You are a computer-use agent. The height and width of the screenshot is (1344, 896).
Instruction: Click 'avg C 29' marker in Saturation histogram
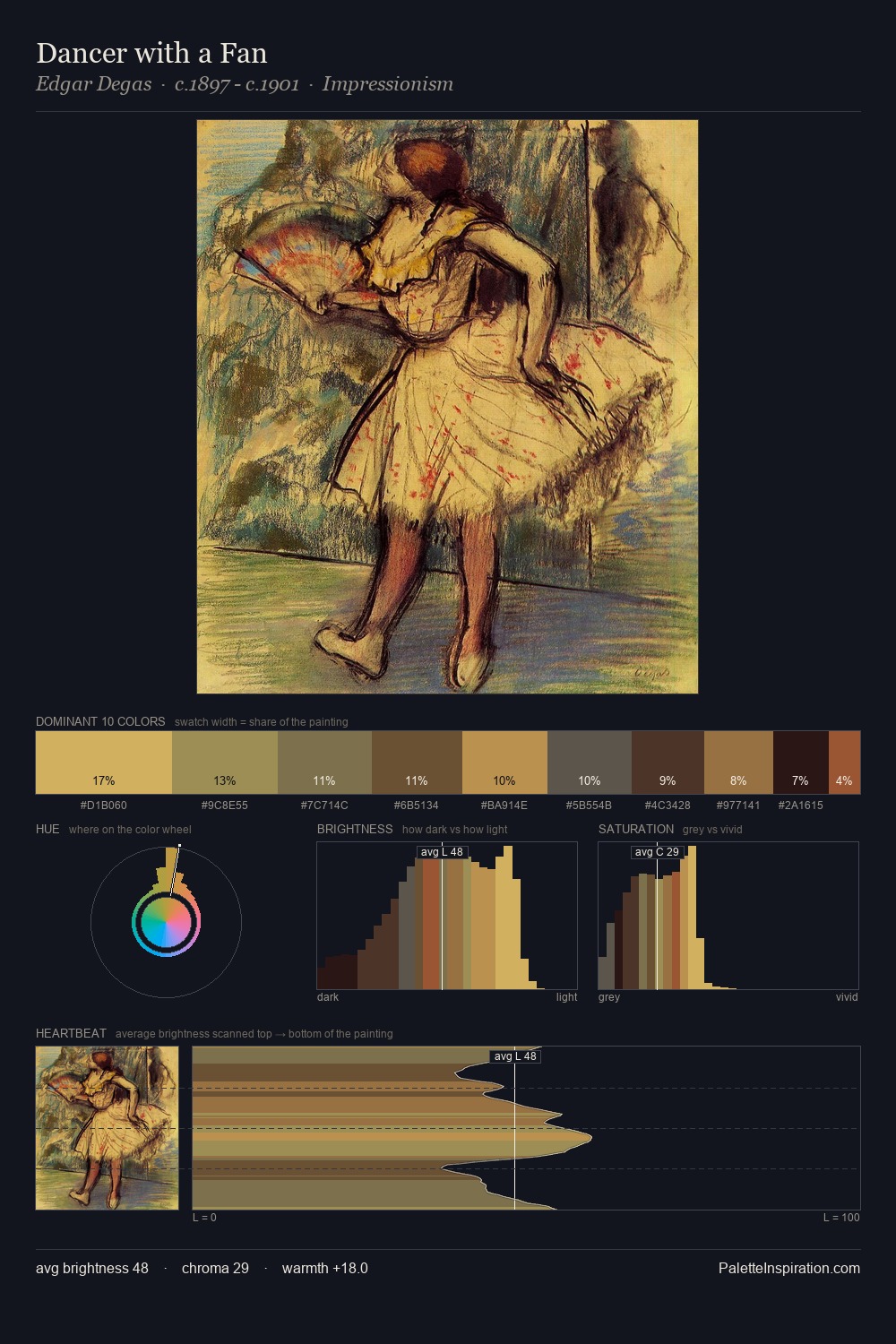657,851
